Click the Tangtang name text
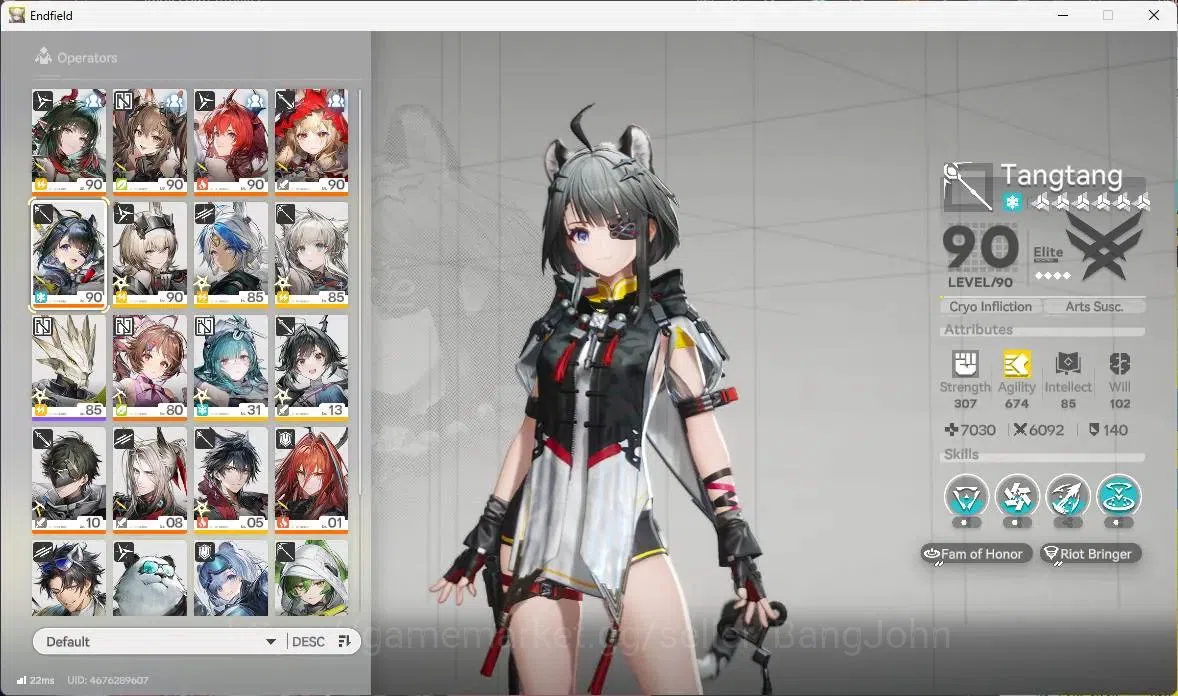1178x696 pixels. (1061, 175)
